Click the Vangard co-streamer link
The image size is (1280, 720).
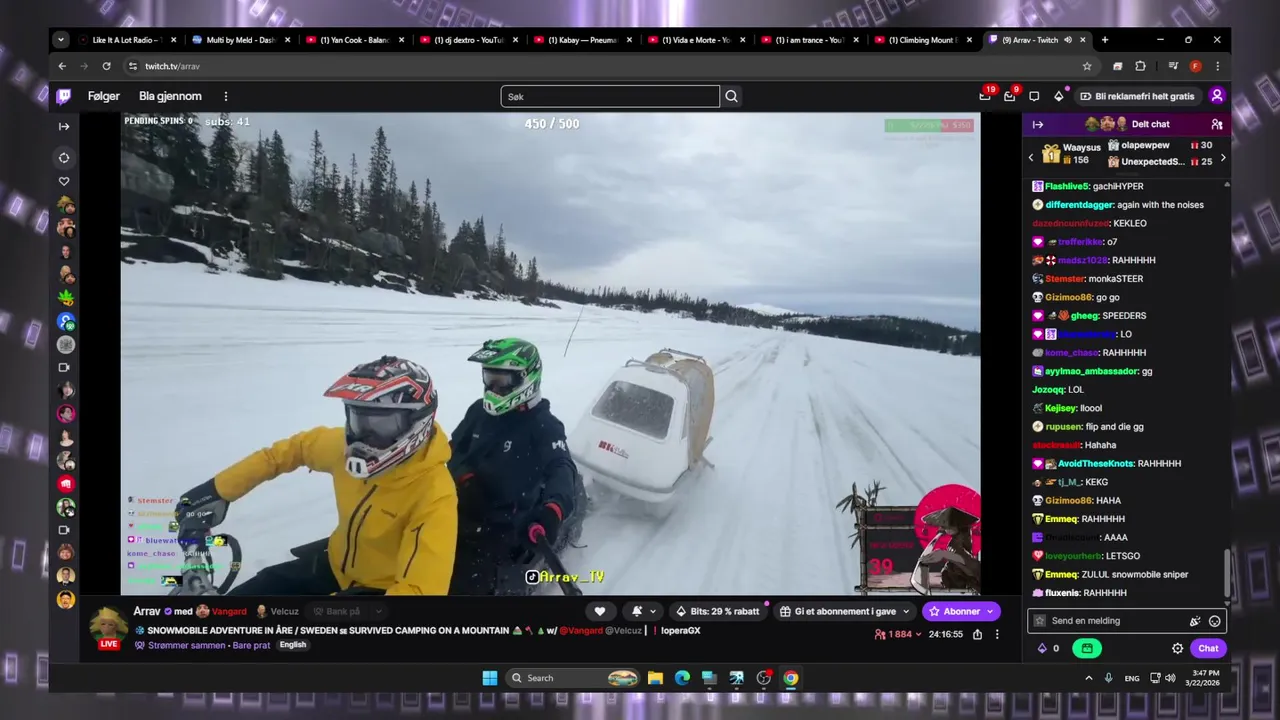click(x=229, y=611)
